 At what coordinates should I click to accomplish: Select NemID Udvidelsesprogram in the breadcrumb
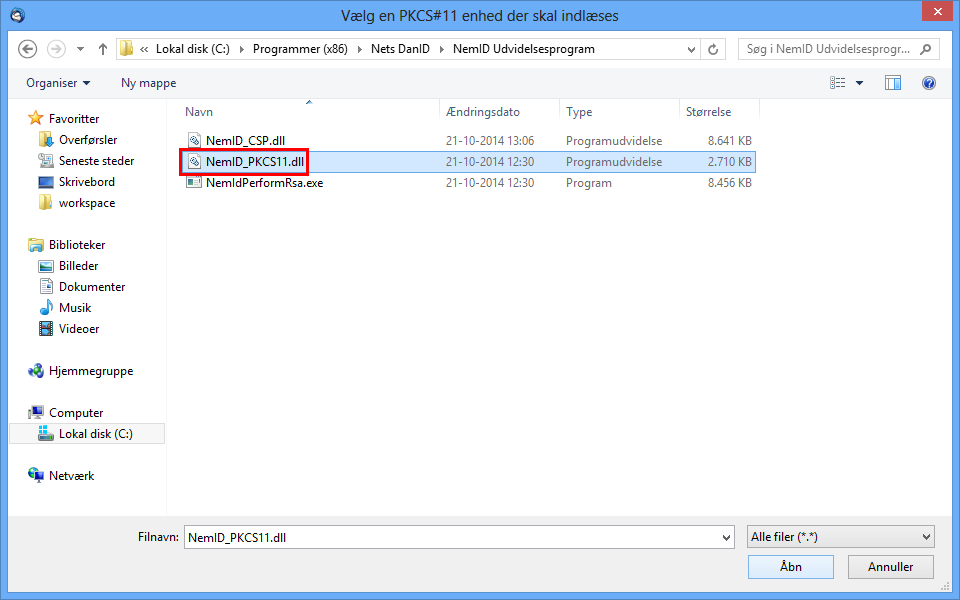click(x=523, y=49)
